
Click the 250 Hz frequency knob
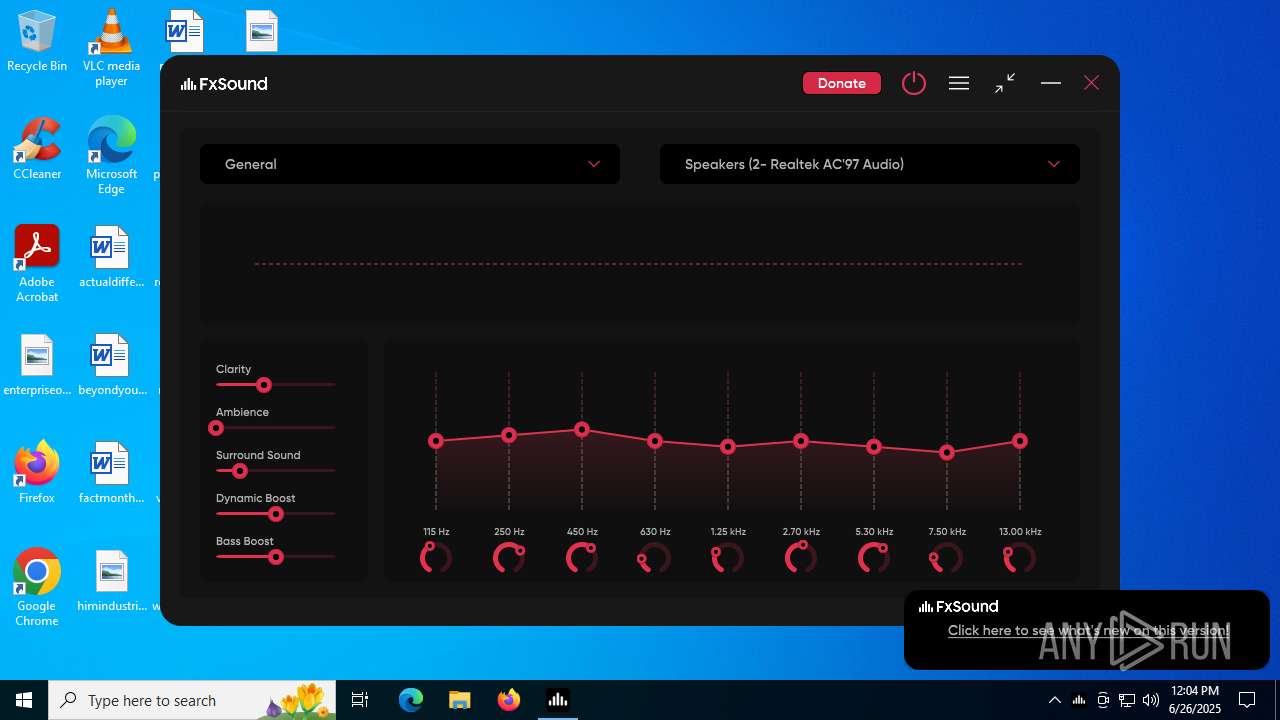click(509, 557)
